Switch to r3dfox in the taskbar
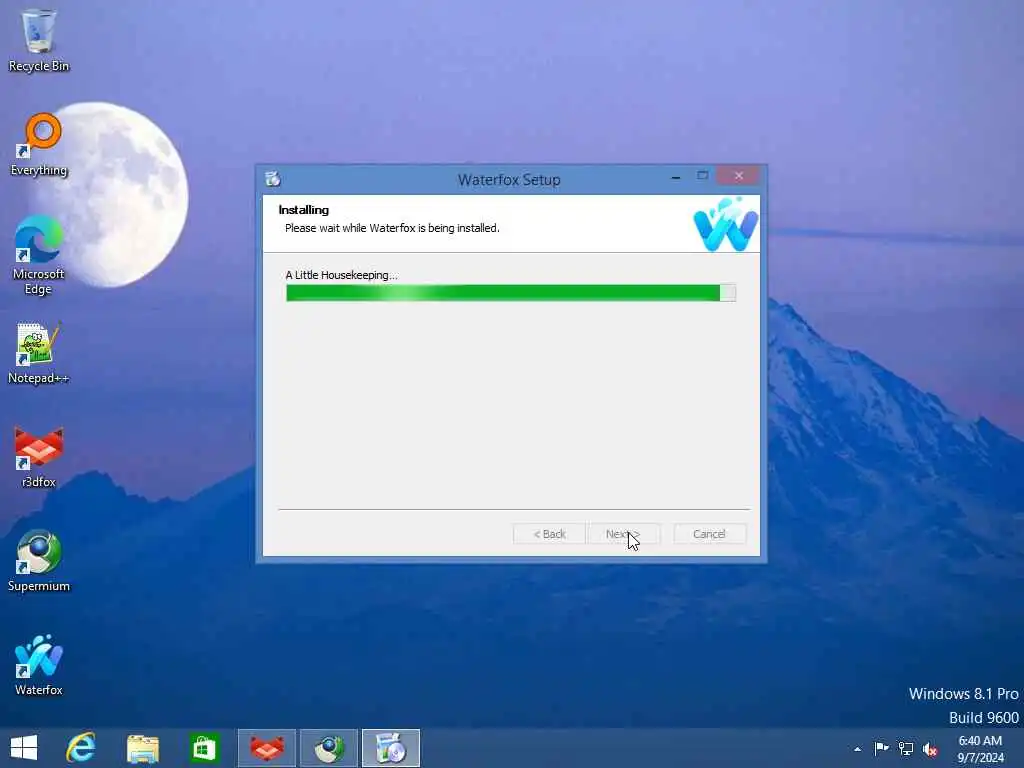 point(267,748)
